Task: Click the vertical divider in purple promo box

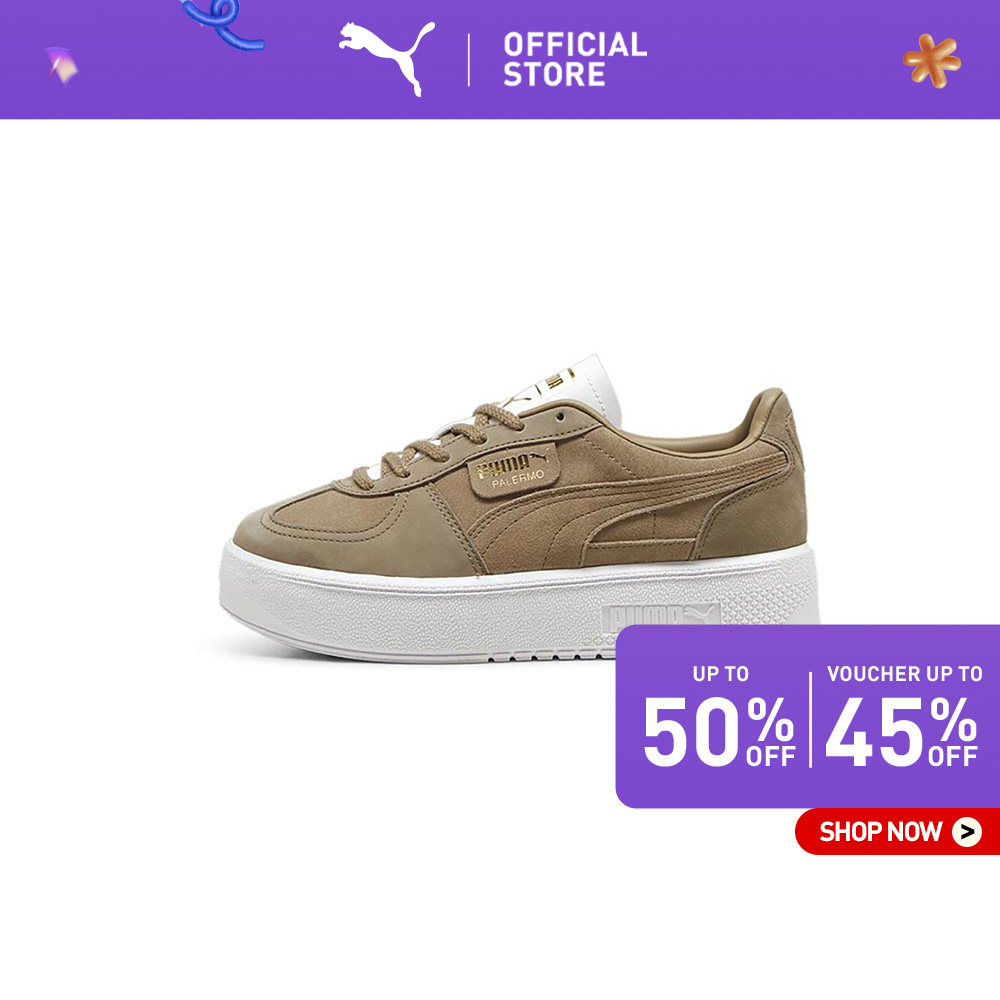Action: (811, 719)
